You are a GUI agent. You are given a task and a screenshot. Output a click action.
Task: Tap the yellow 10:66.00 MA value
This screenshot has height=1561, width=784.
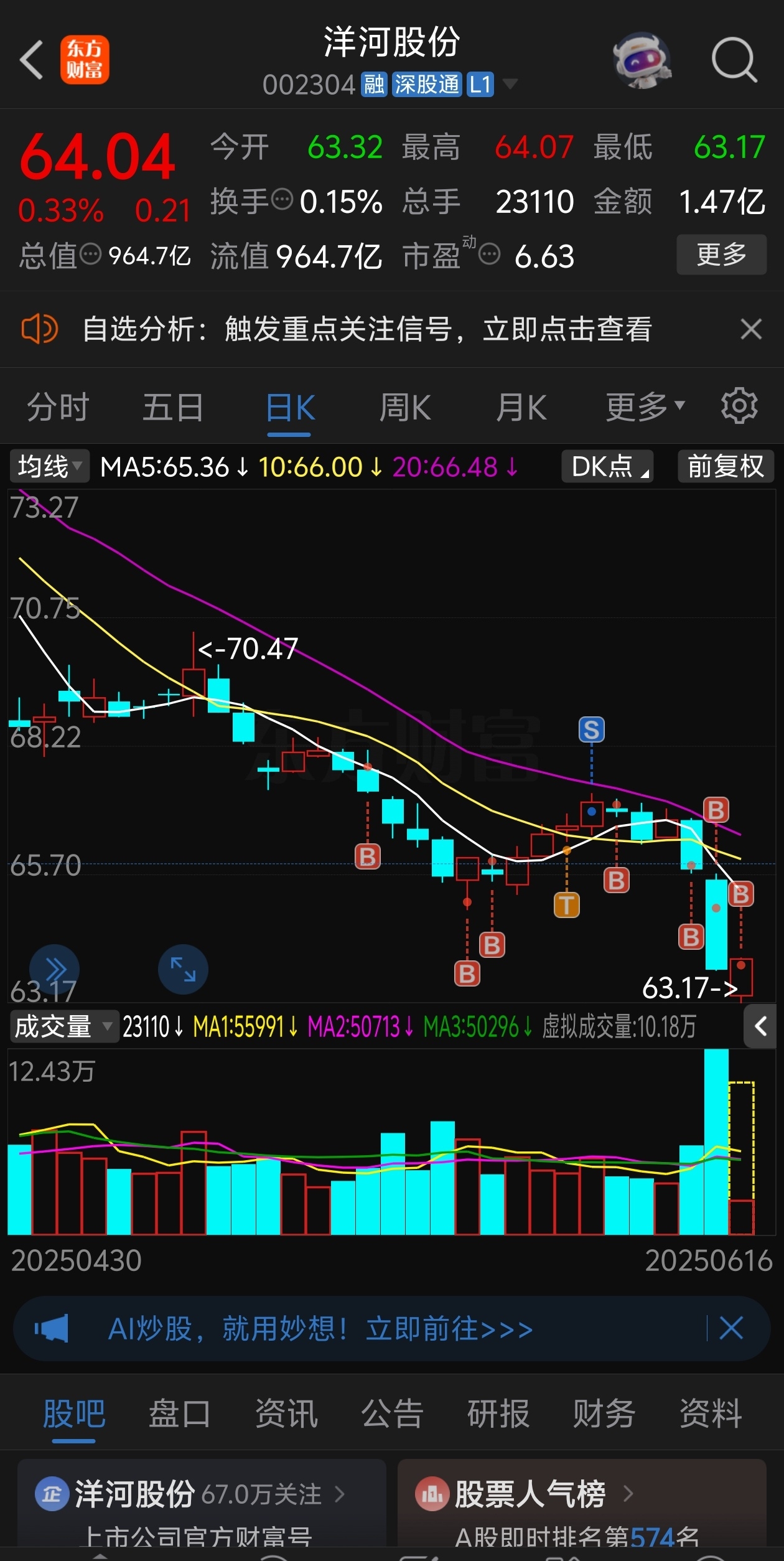tap(321, 467)
